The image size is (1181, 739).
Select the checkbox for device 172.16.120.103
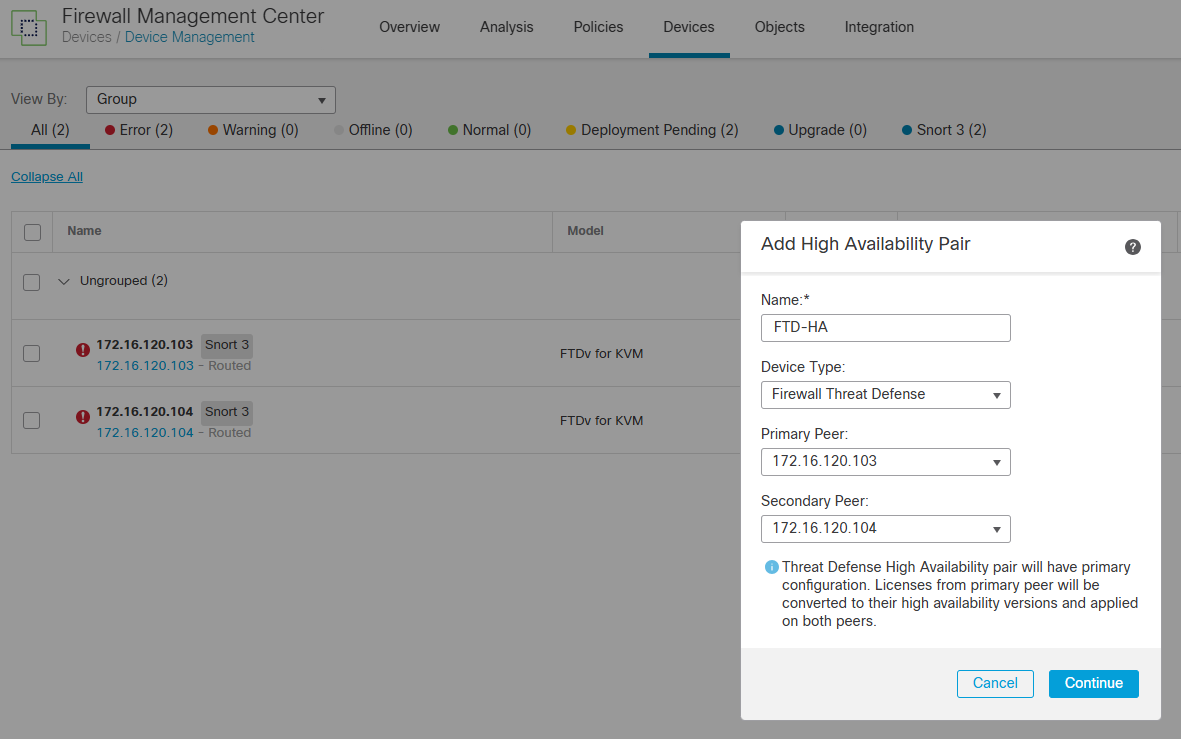coord(32,353)
